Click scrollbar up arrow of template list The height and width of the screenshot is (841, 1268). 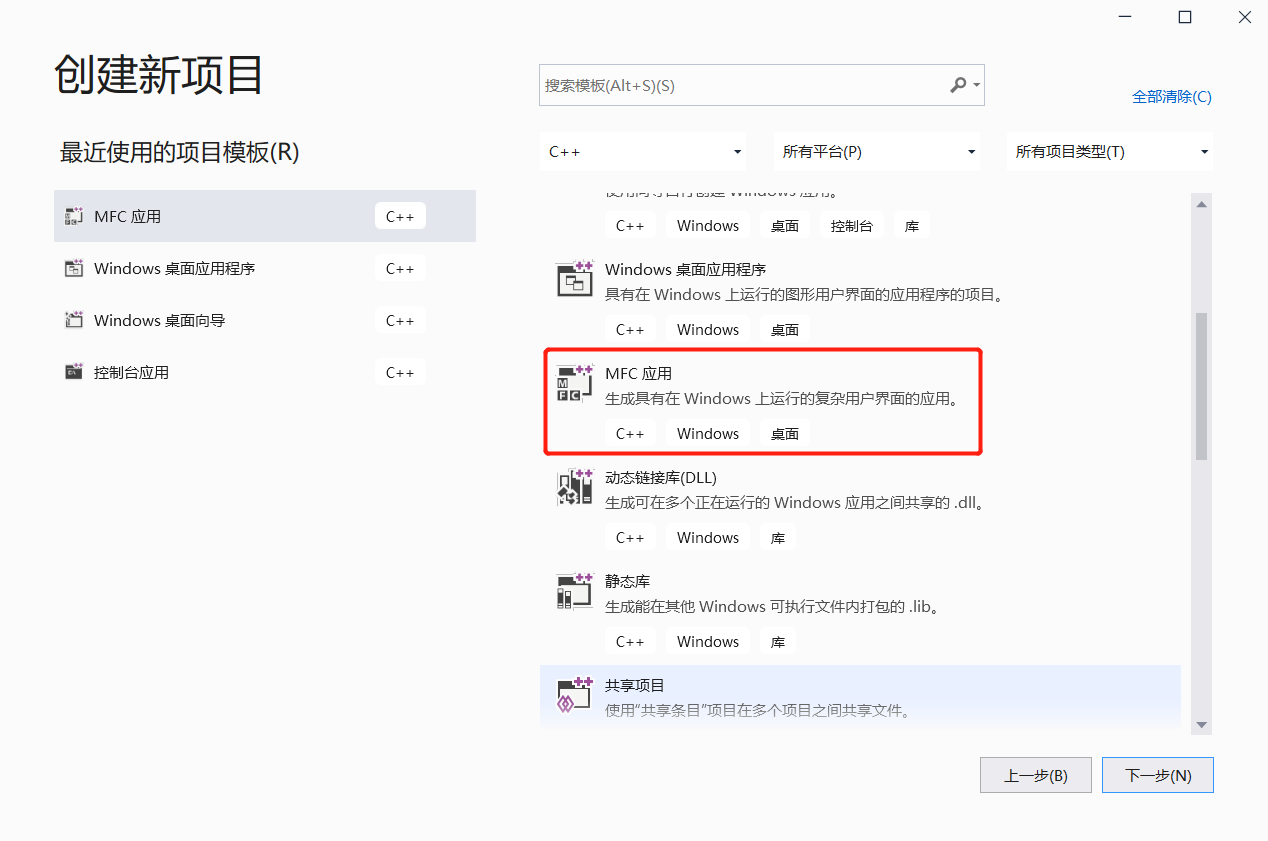[x=1202, y=204]
